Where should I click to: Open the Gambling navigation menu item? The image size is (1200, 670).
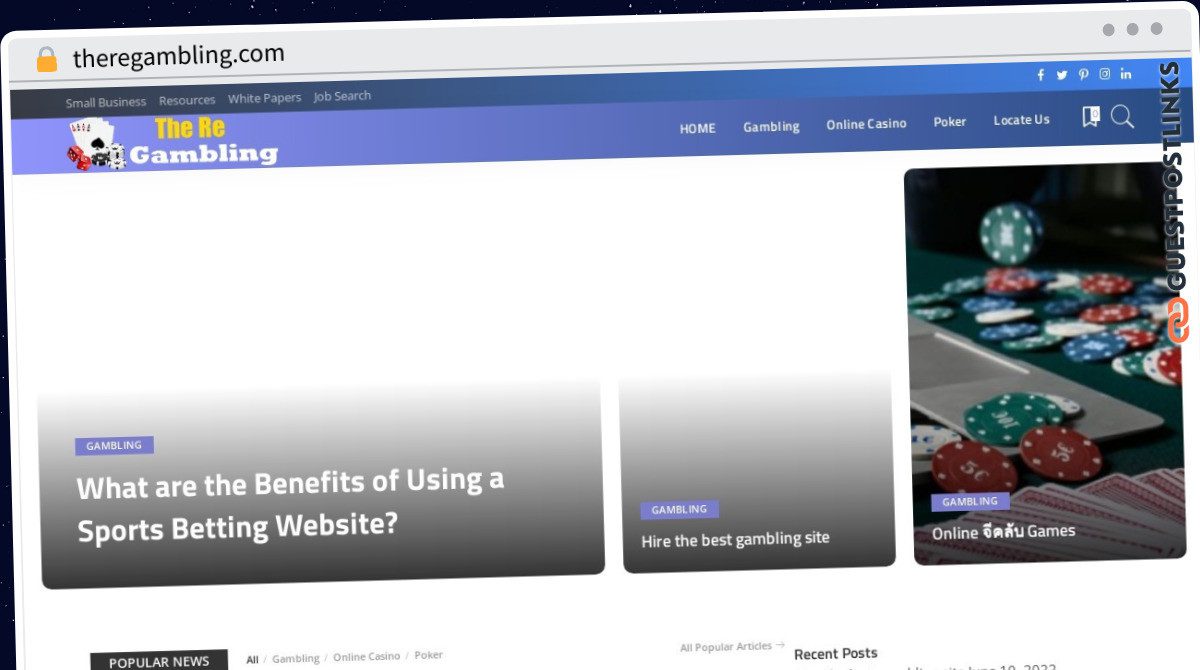coord(771,127)
